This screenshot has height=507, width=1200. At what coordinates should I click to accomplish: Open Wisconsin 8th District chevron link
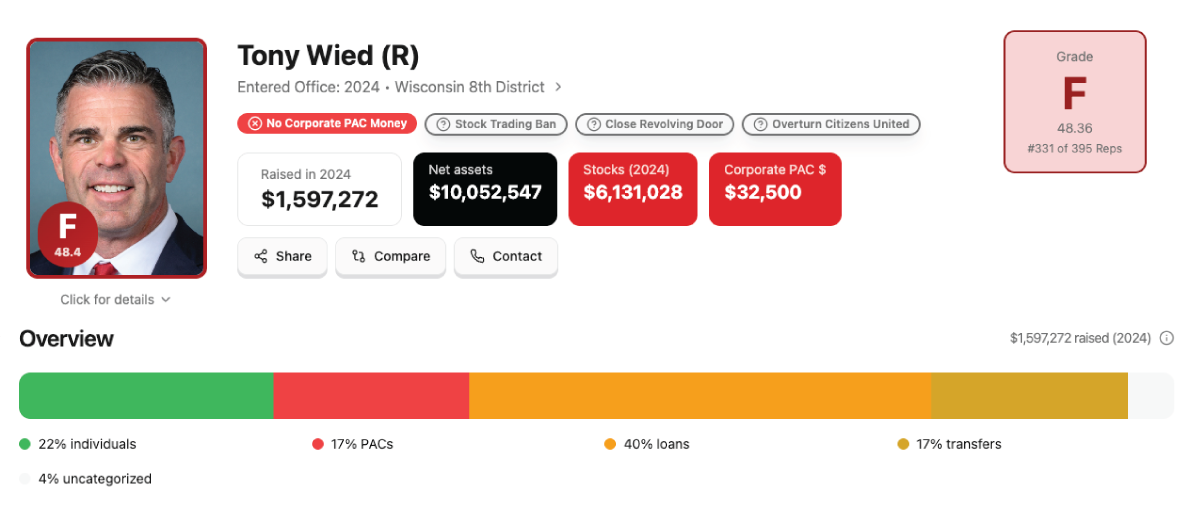point(558,87)
